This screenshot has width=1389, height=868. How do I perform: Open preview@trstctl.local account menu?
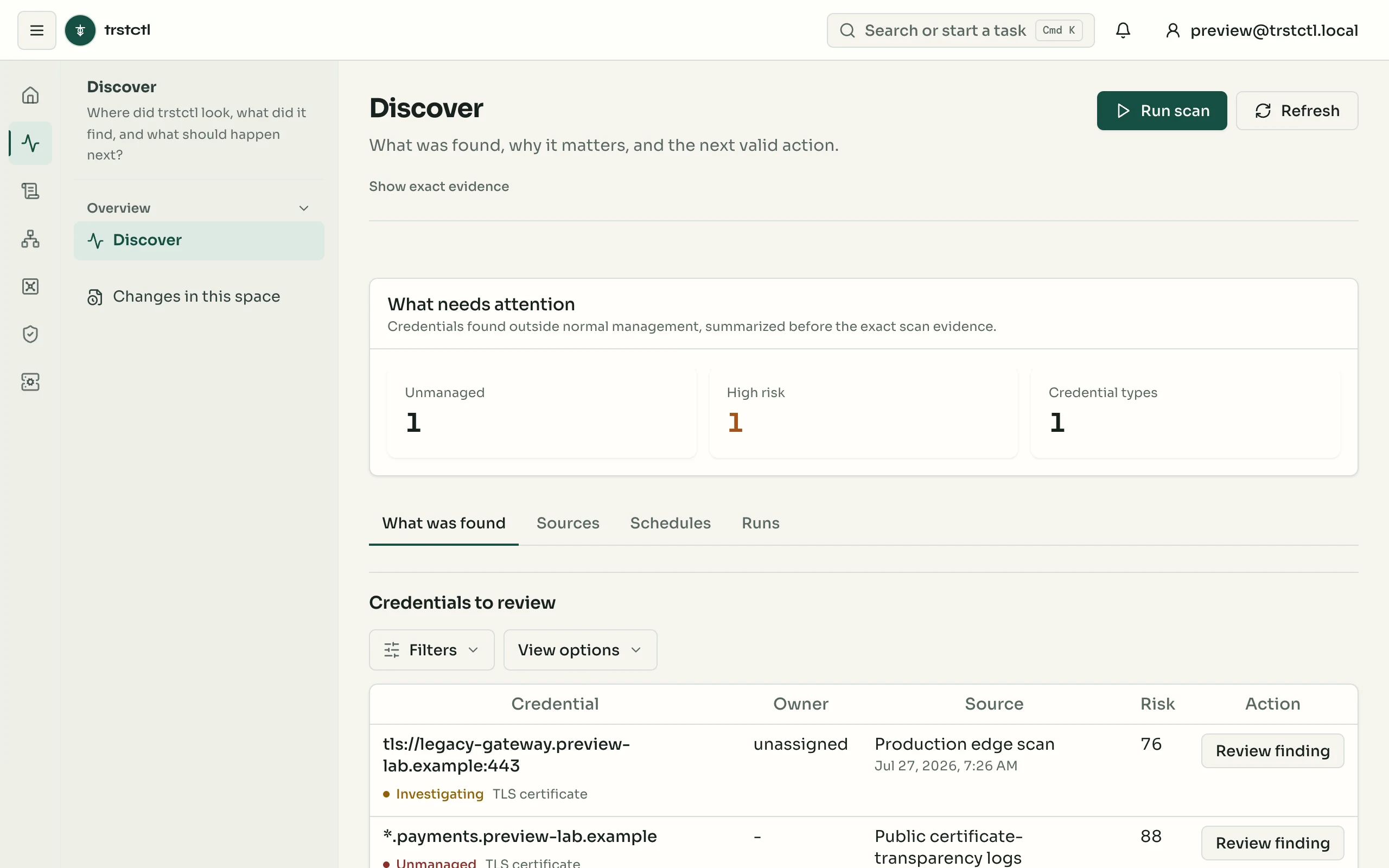tap(1261, 30)
